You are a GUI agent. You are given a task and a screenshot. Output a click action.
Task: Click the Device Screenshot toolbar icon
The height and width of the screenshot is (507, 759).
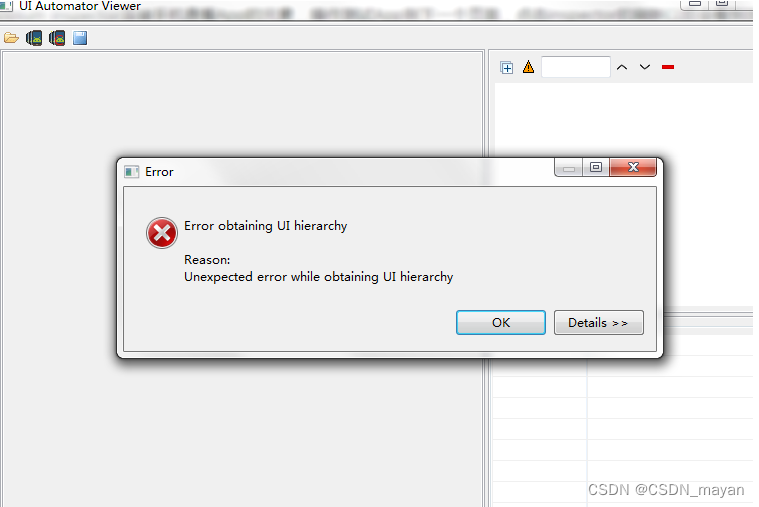(x=34, y=38)
